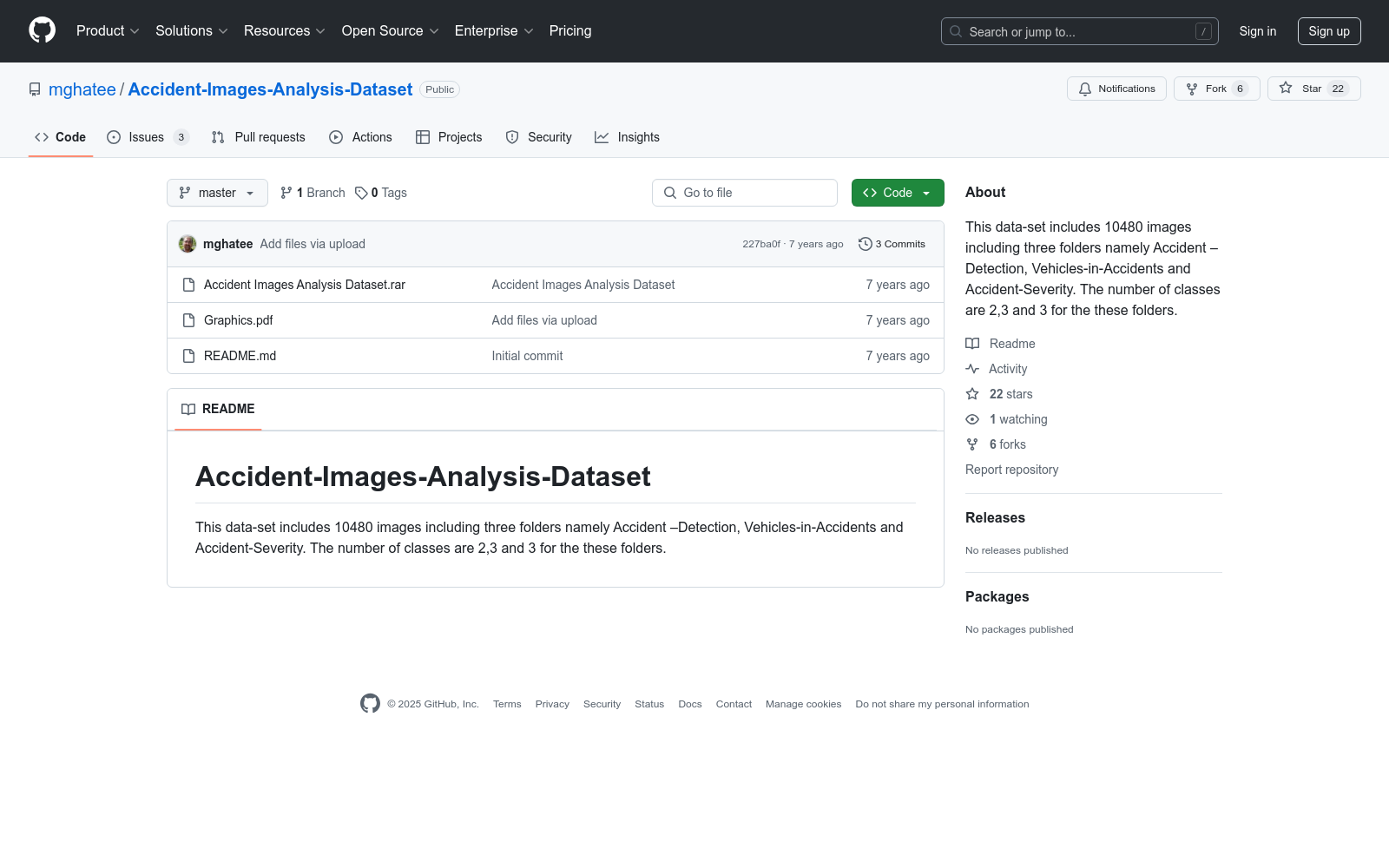Click the Terms footer link
Screen dimensions: 1389x868
coord(507,704)
